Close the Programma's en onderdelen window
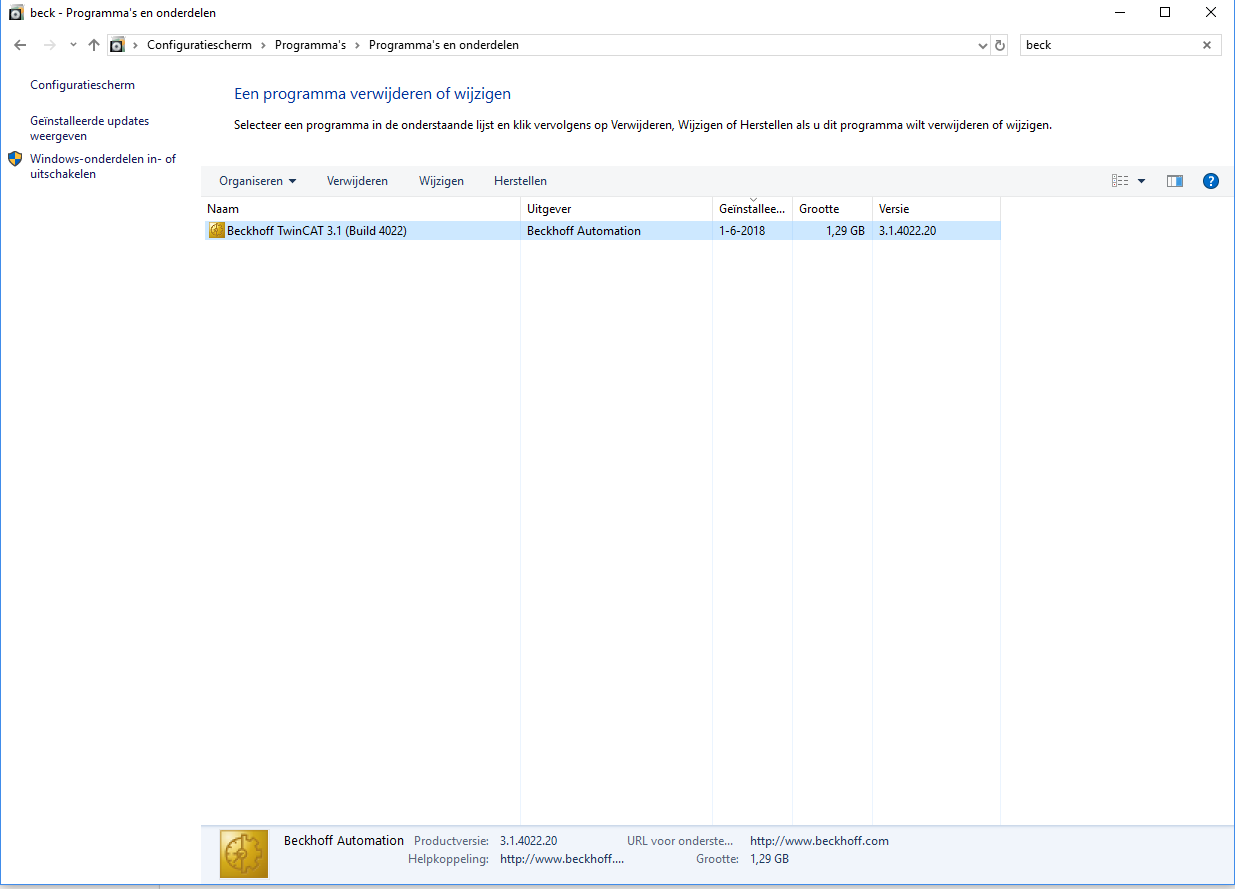The height and width of the screenshot is (889, 1235). 1211,13
